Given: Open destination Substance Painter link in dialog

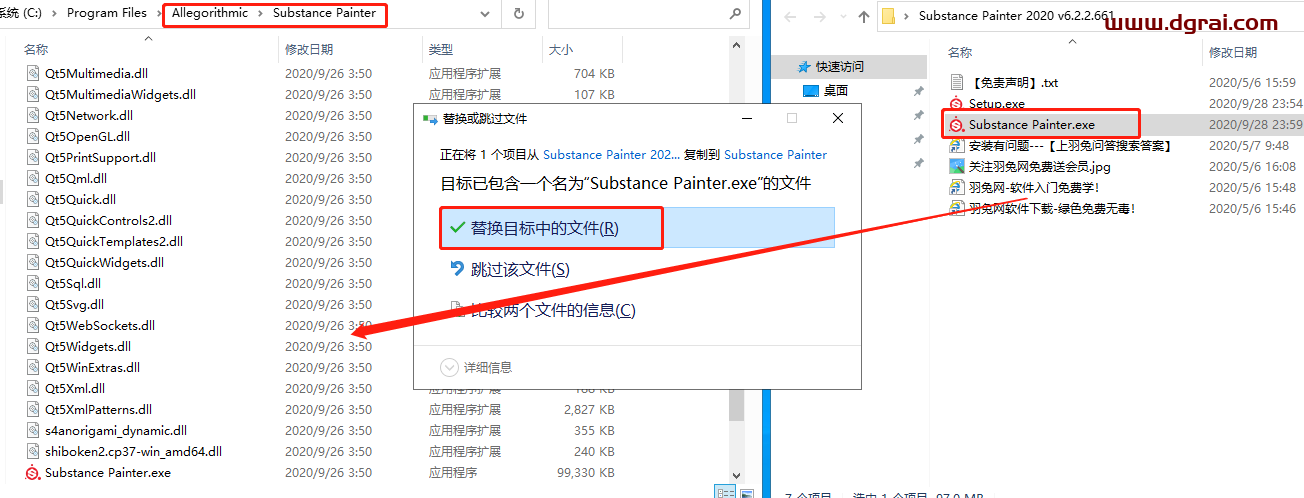Looking at the screenshot, I should pyautogui.click(x=776, y=155).
